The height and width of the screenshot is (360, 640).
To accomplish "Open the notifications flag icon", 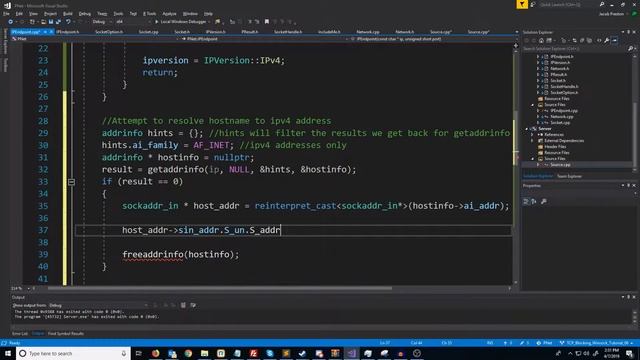I will [x=522, y=4].
